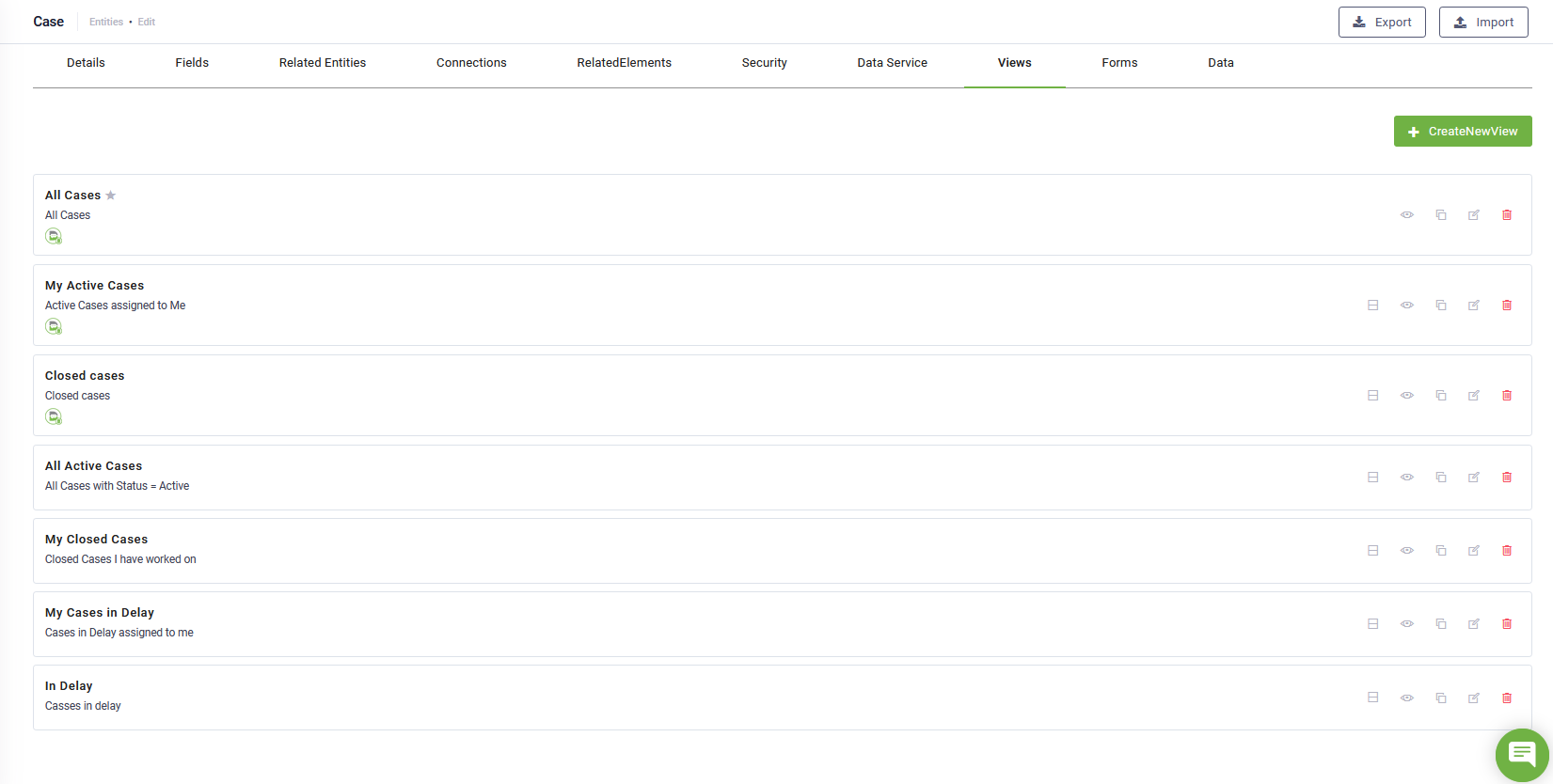Image resolution: width=1553 pixels, height=784 pixels.
Task: Open the Forms tab
Action: (x=1119, y=63)
